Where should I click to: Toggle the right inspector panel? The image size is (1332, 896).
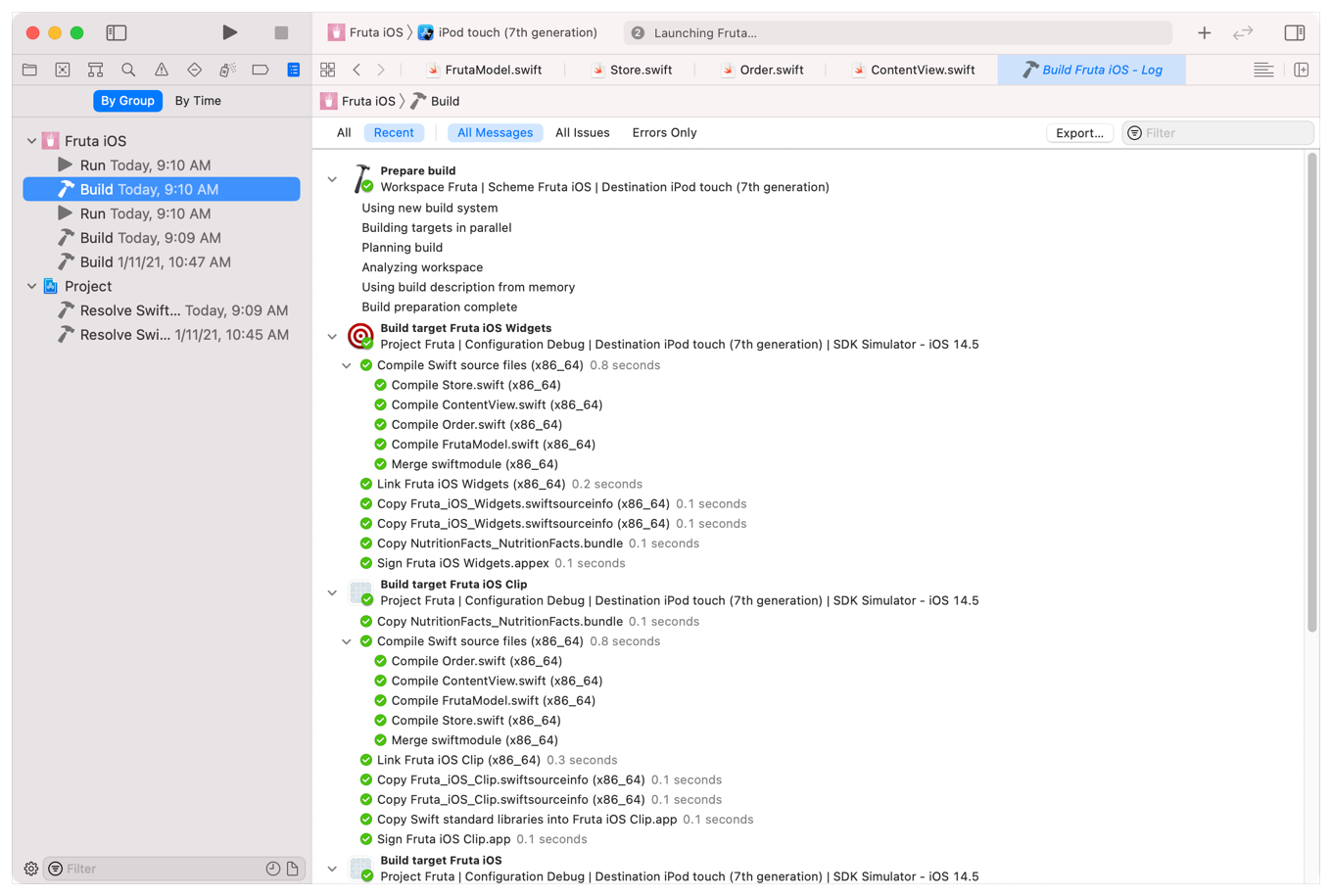point(1294,32)
